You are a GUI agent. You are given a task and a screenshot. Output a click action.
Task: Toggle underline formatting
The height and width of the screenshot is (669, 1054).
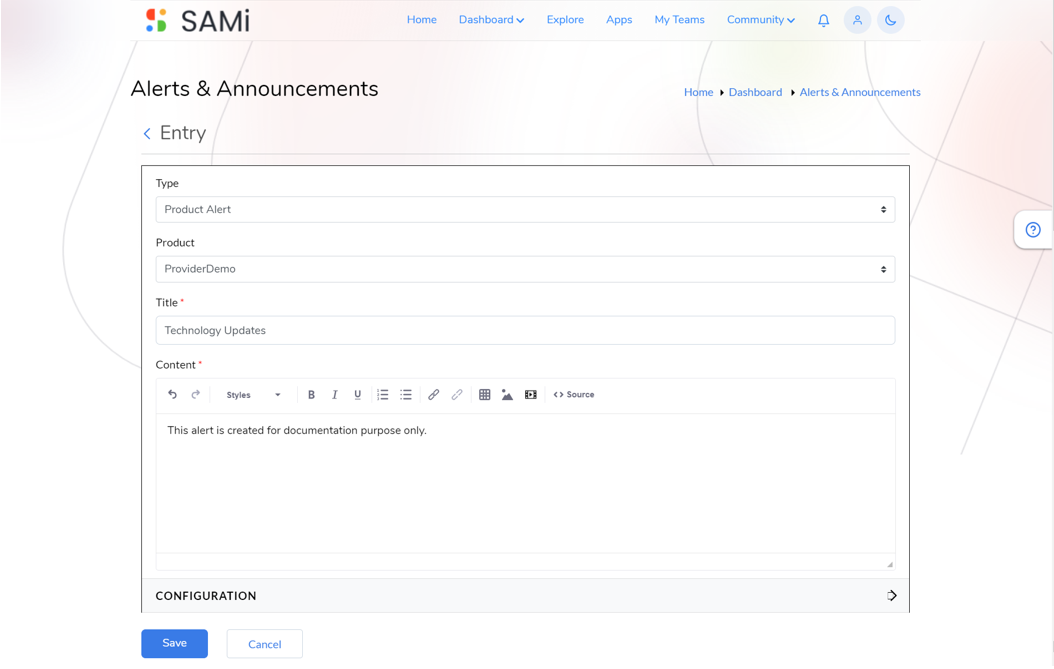coord(358,395)
